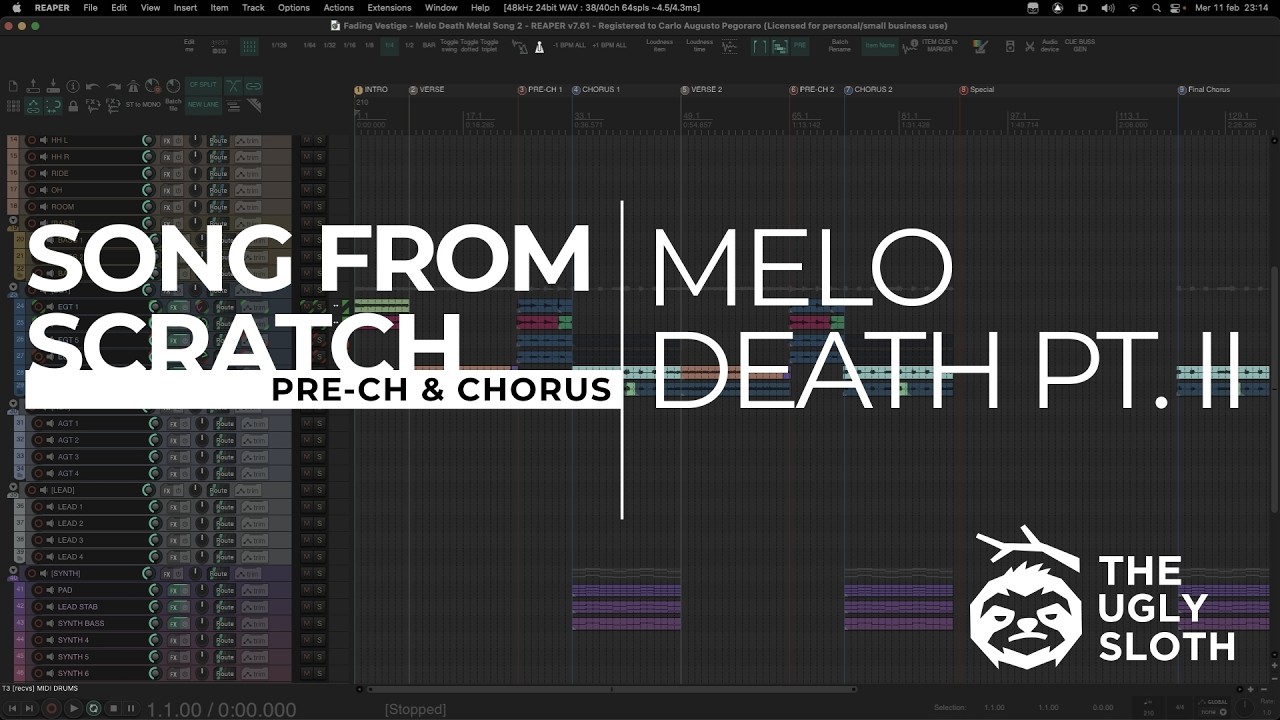
Task: Click the +1 BPM ALL action
Action: [610, 46]
